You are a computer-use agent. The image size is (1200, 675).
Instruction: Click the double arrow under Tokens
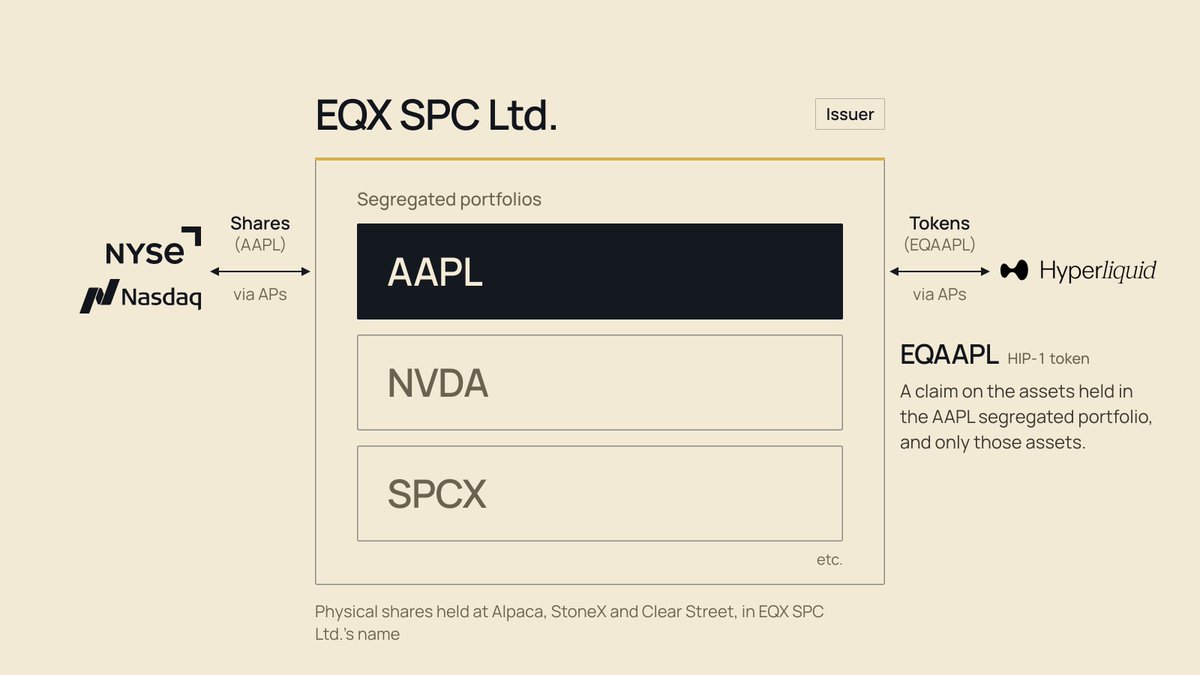pyautogui.click(x=940, y=271)
